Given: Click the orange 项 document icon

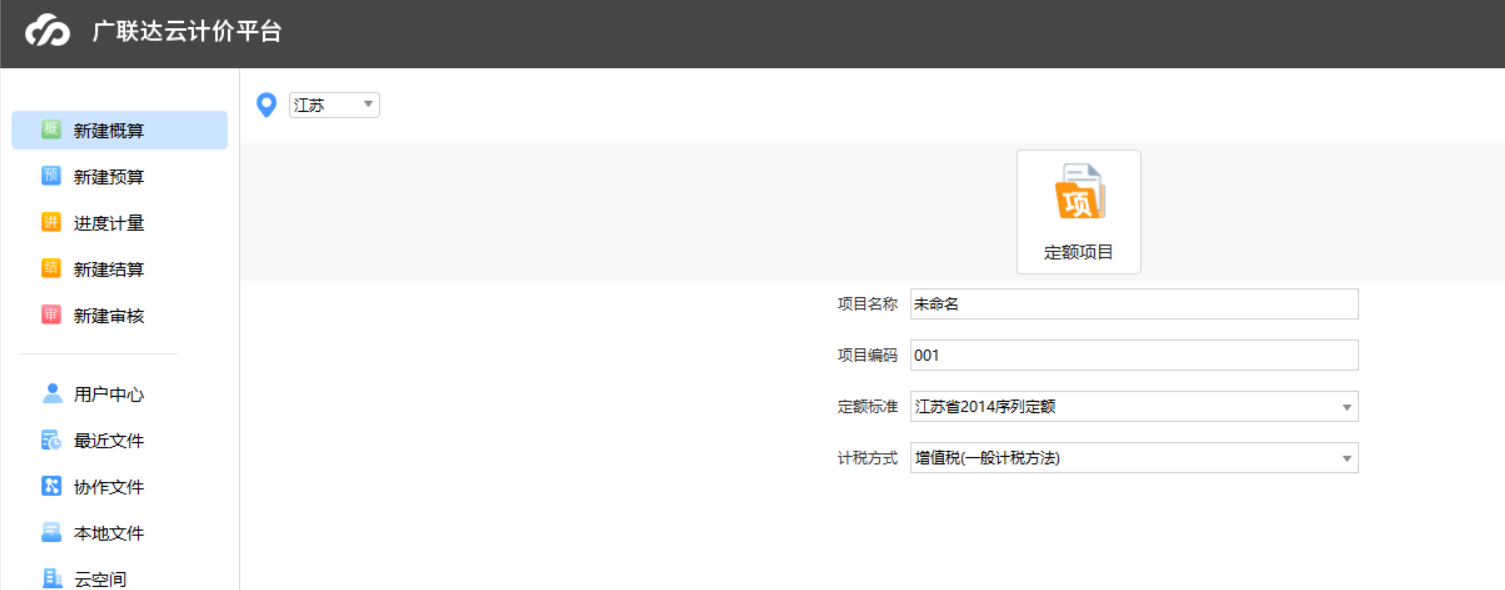Looking at the screenshot, I should point(1079,192).
